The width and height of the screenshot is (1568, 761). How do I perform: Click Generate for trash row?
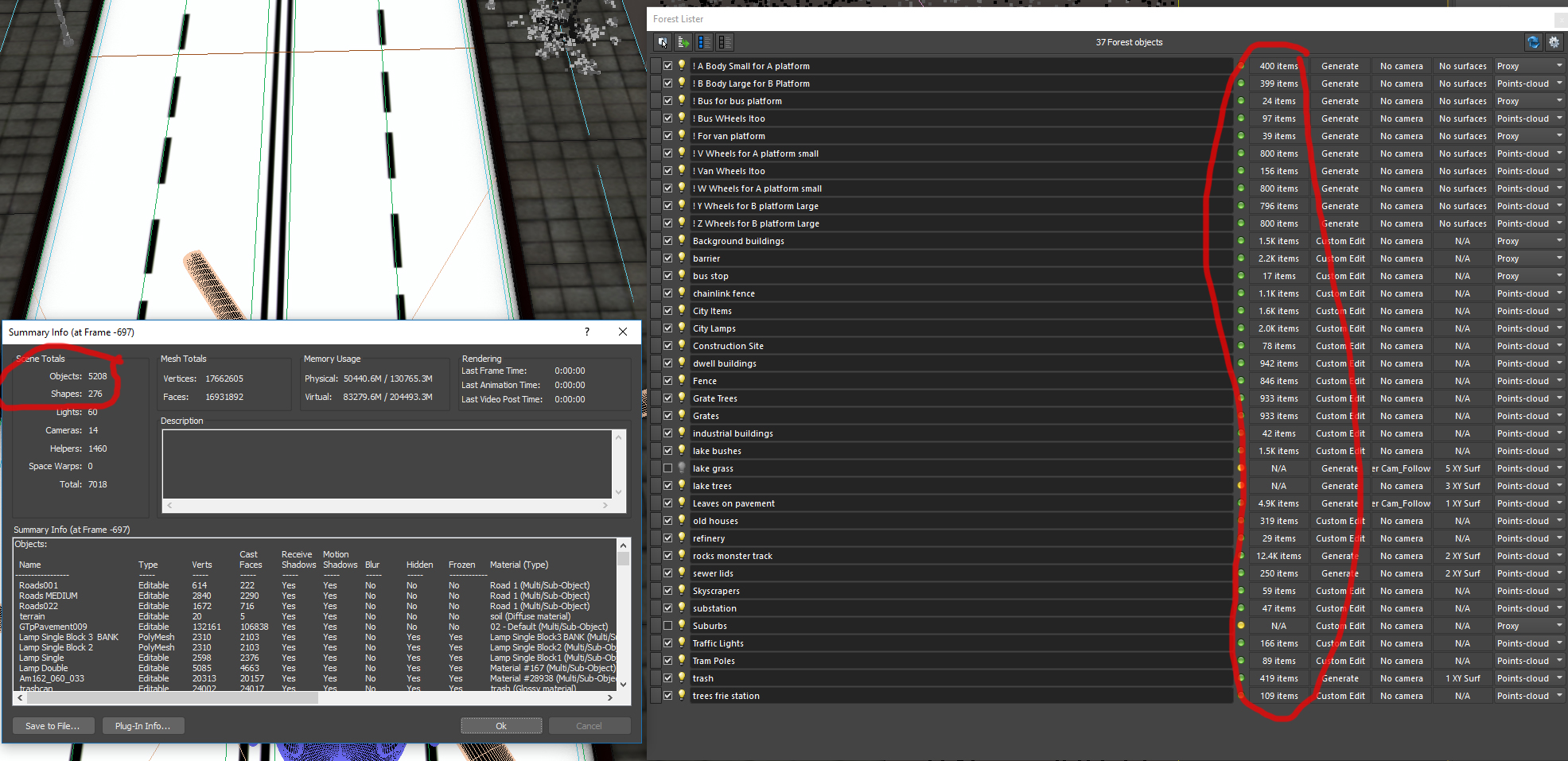coord(1340,678)
